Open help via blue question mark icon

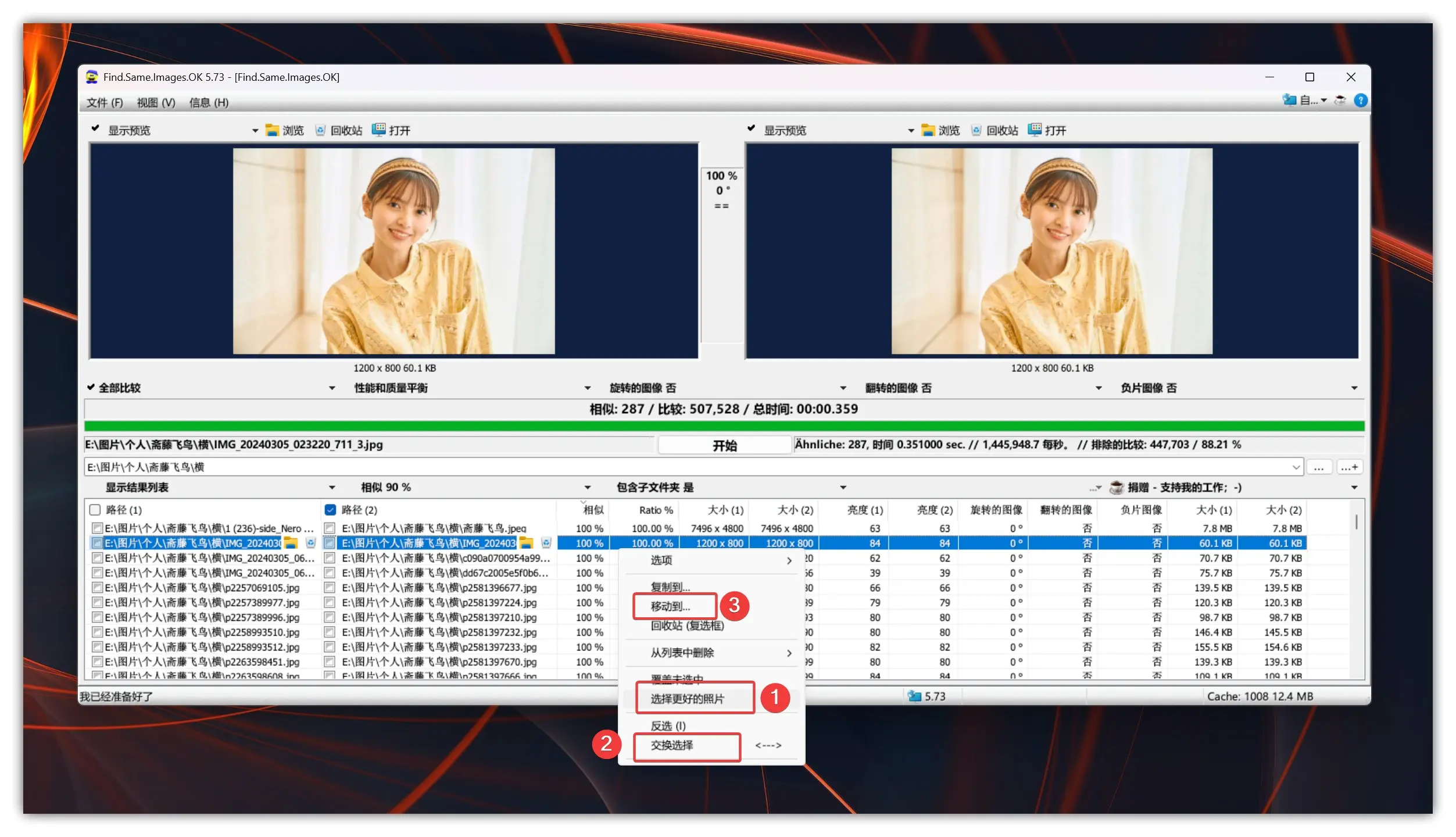tap(1361, 100)
